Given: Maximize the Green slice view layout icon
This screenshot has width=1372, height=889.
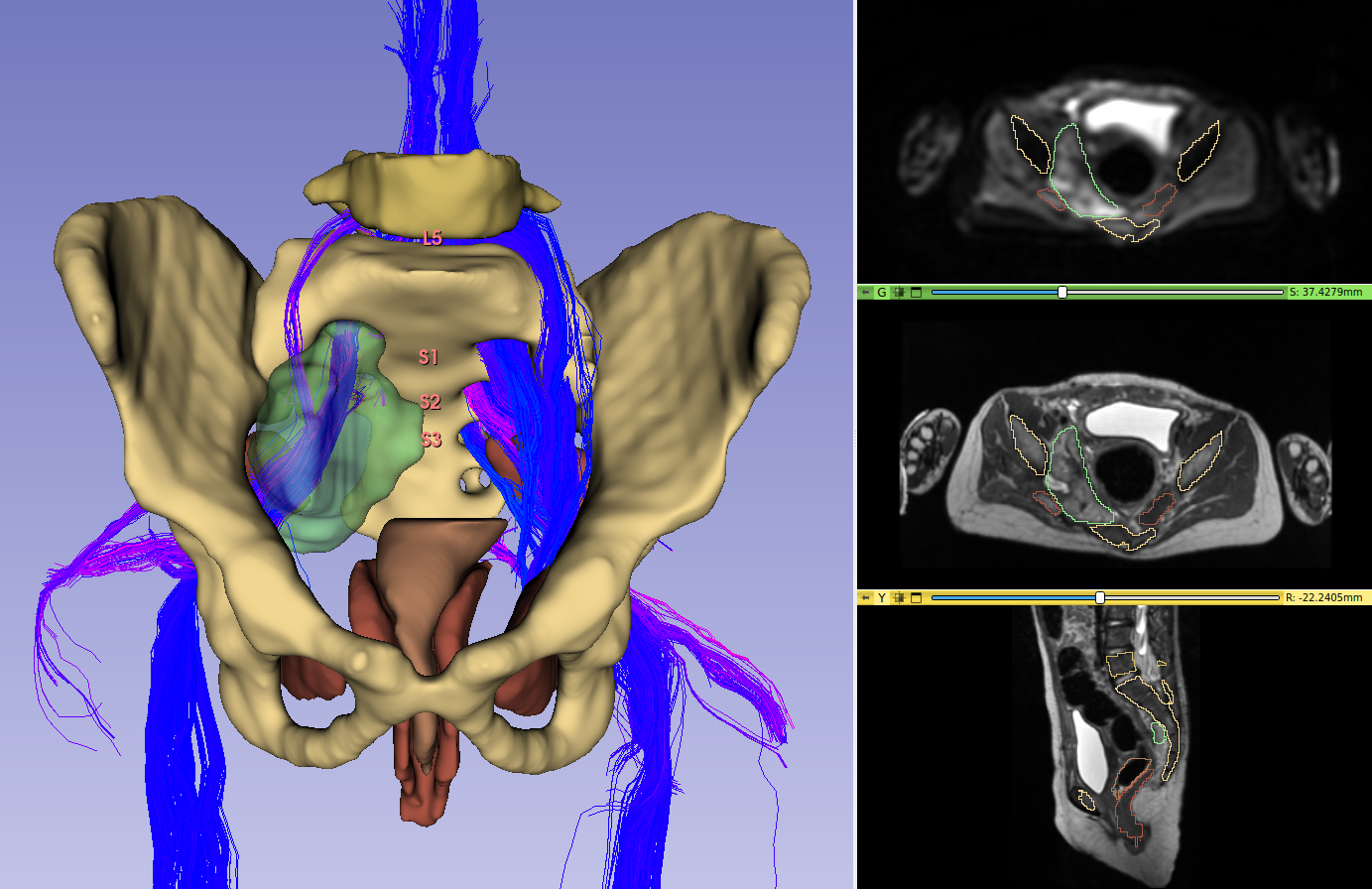Looking at the screenshot, I should 917,293.
